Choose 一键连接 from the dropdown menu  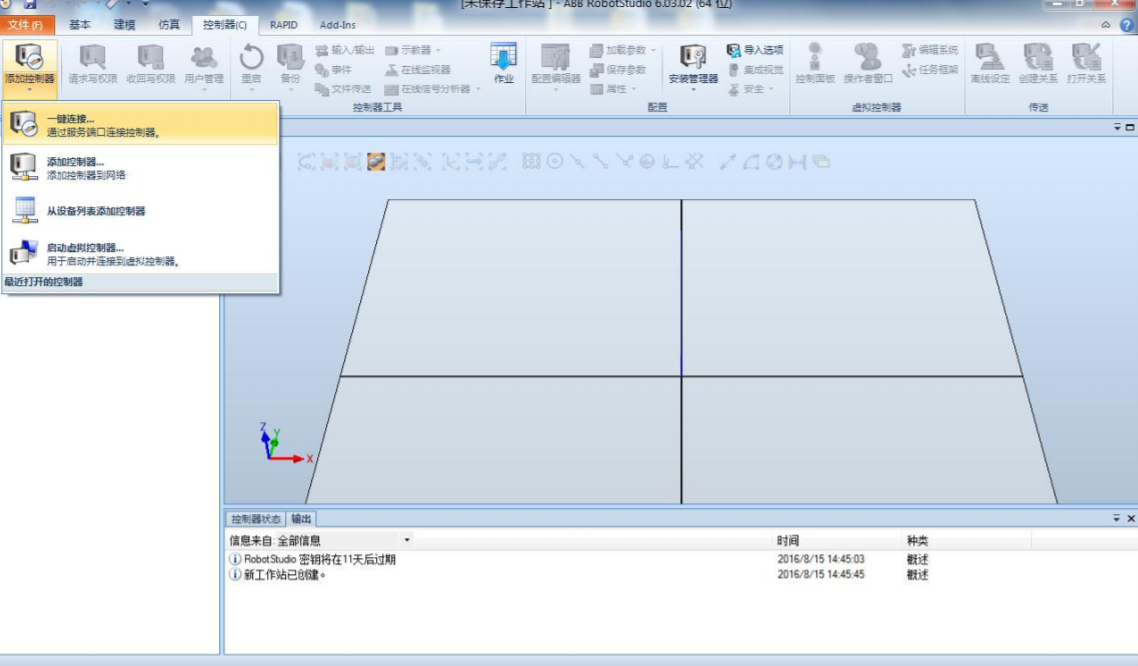tap(141, 125)
